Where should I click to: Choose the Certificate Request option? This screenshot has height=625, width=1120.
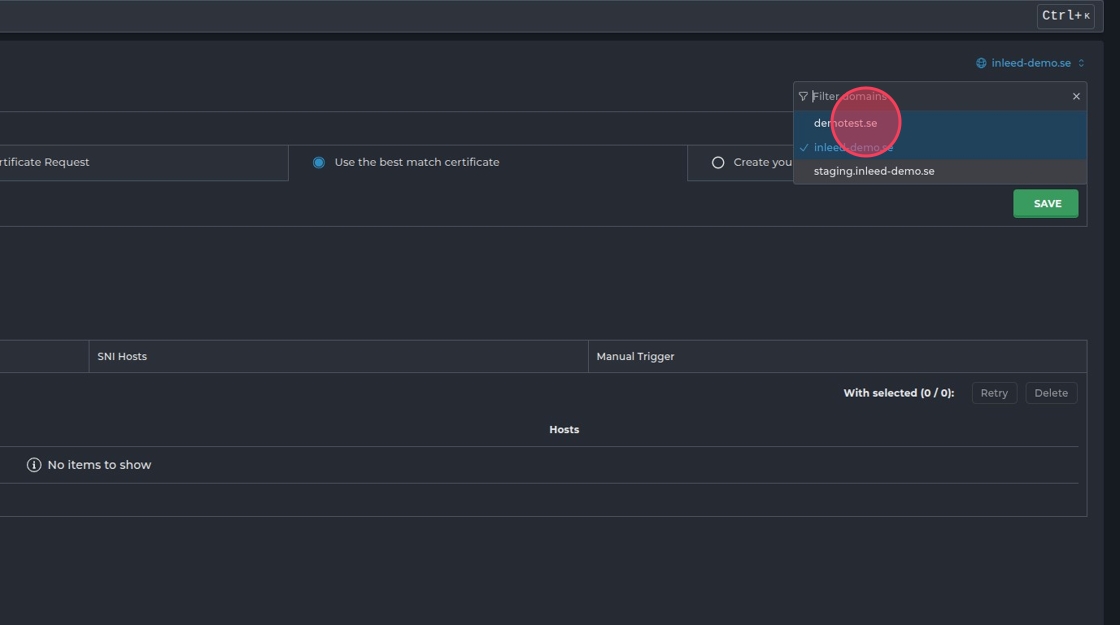click(x=45, y=162)
